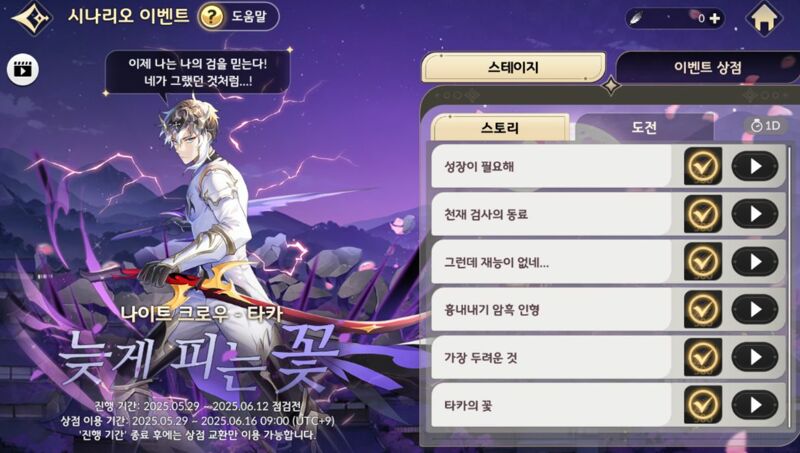
Task: Click the stage list scrollbar
Action: (x=790, y=286)
